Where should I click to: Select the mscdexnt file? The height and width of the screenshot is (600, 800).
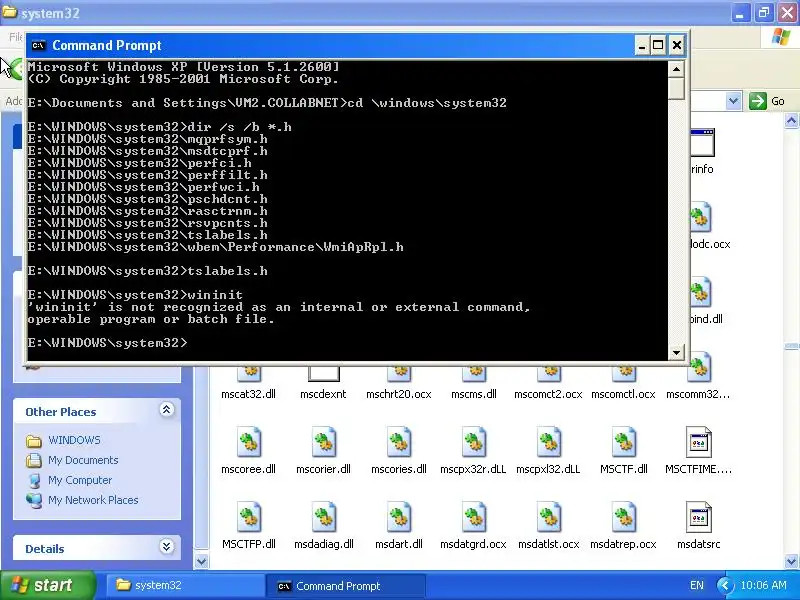point(323,373)
